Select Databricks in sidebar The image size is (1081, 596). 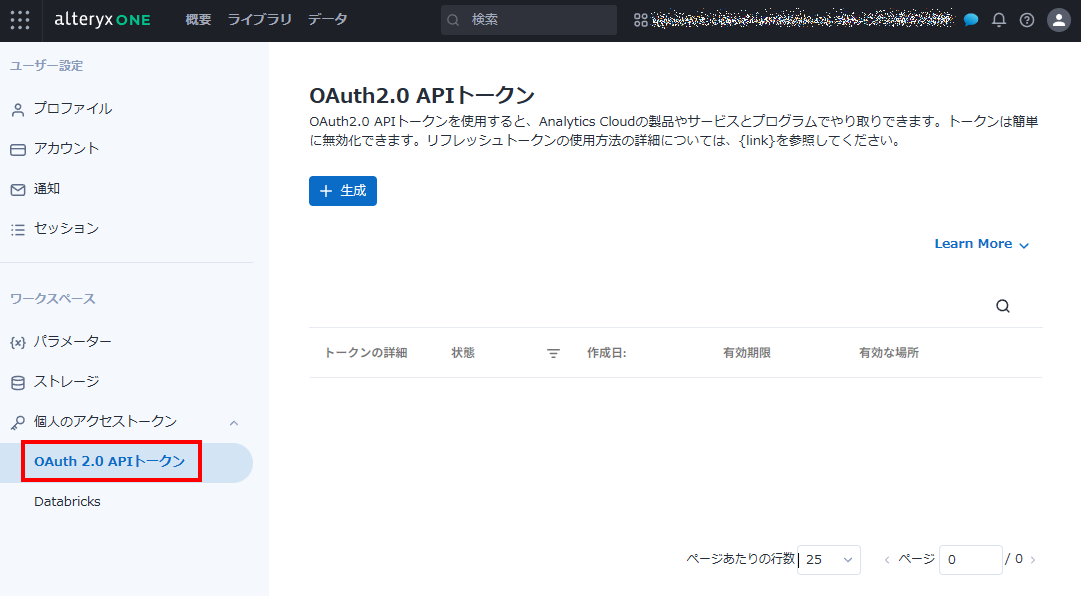click(67, 502)
